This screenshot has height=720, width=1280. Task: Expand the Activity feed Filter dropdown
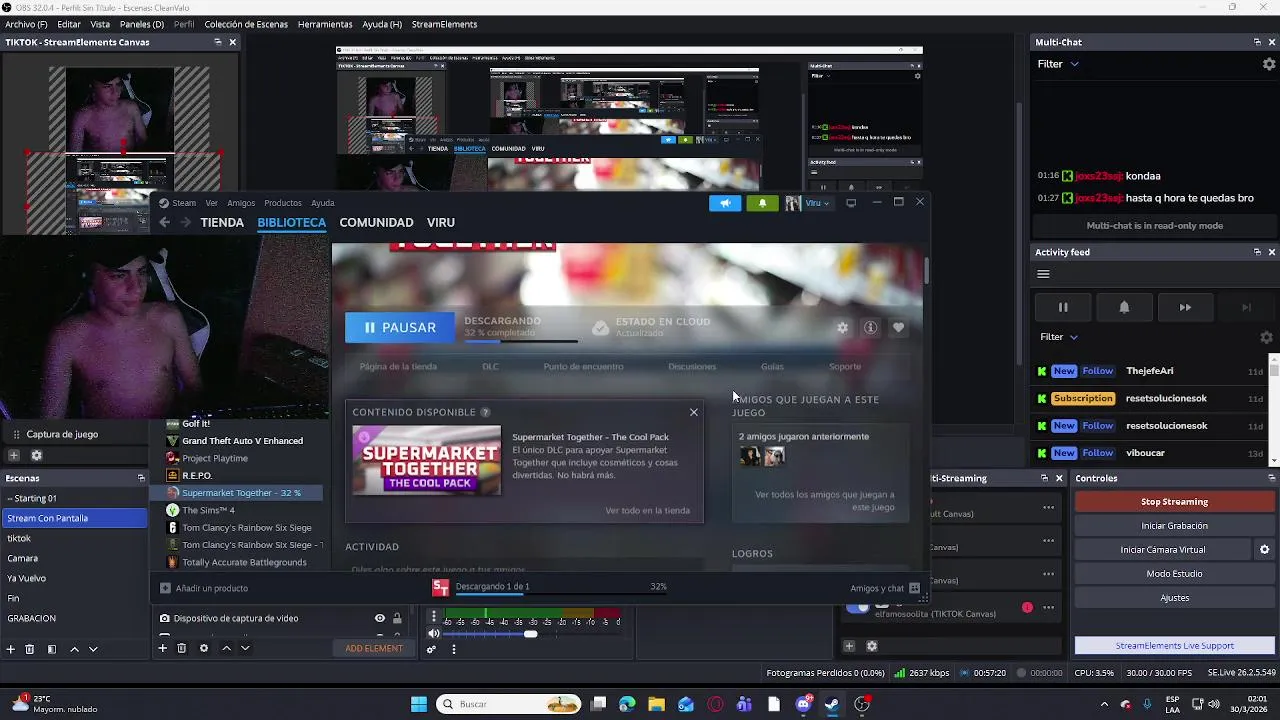(x=1058, y=337)
